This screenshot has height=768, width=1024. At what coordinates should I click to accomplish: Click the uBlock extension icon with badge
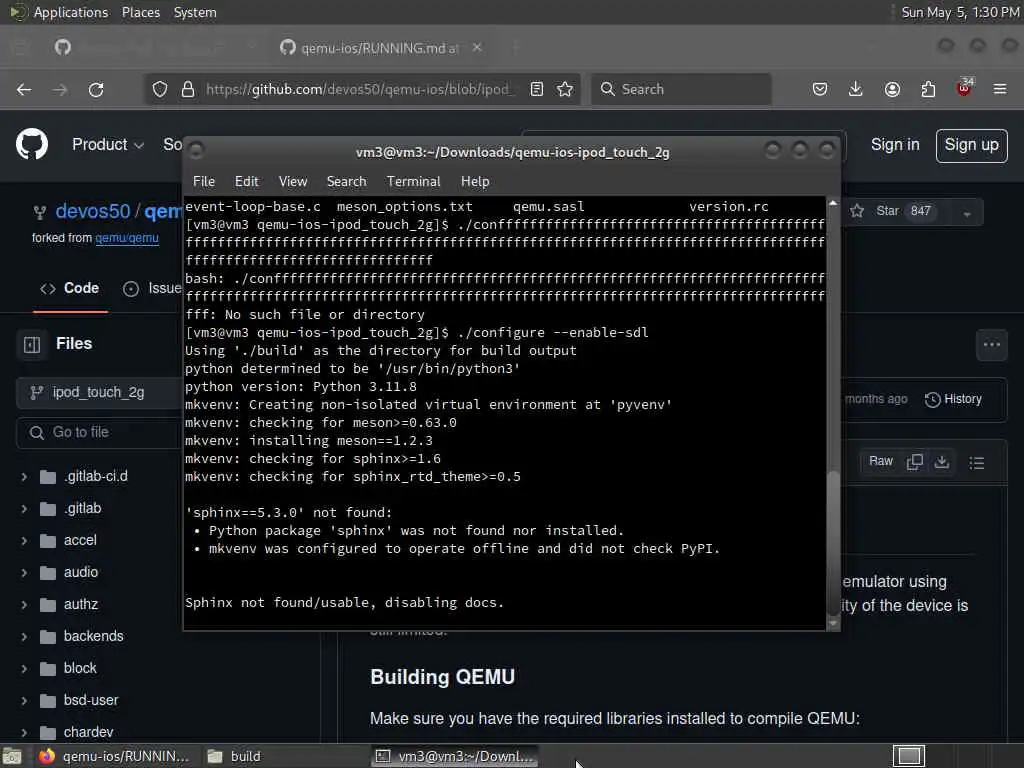965,88
